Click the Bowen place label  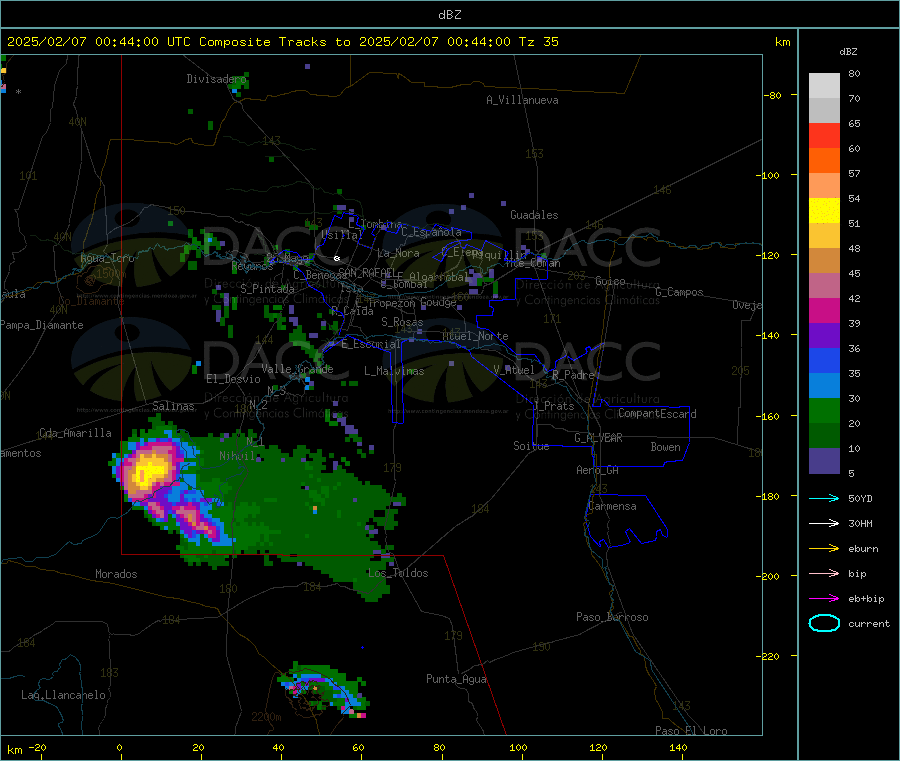pyautogui.click(x=665, y=447)
